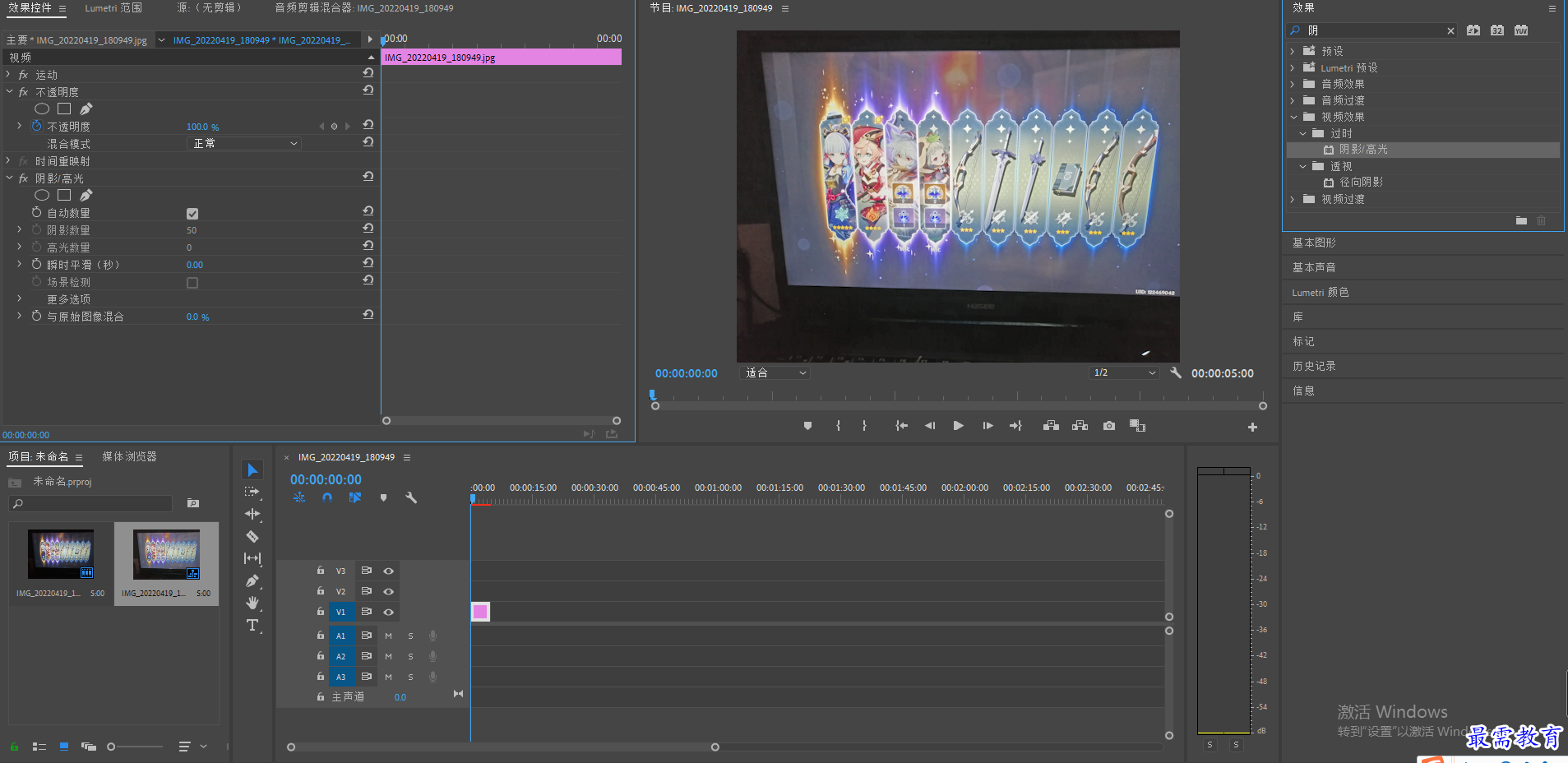Select the Type tool

pyautogui.click(x=252, y=625)
